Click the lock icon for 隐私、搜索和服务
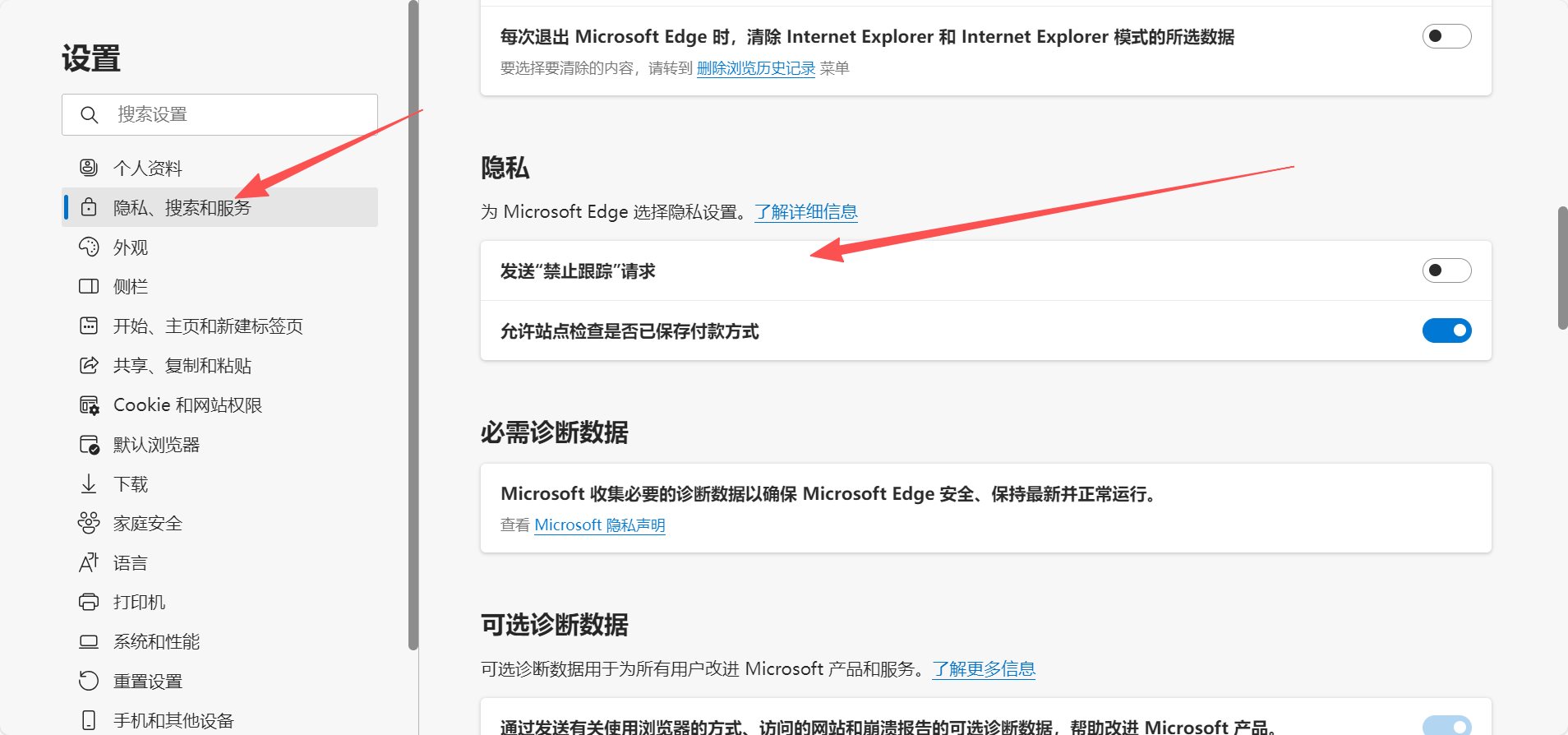 (x=89, y=207)
